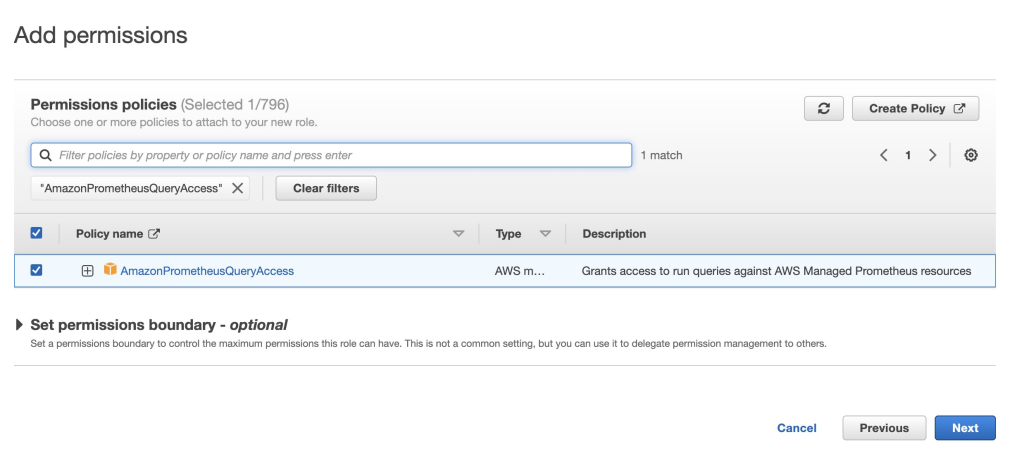Click the Create Policy button
The height and width of the screenshot is (449, 1024).
pyautogui.click(x=916, y=108)
